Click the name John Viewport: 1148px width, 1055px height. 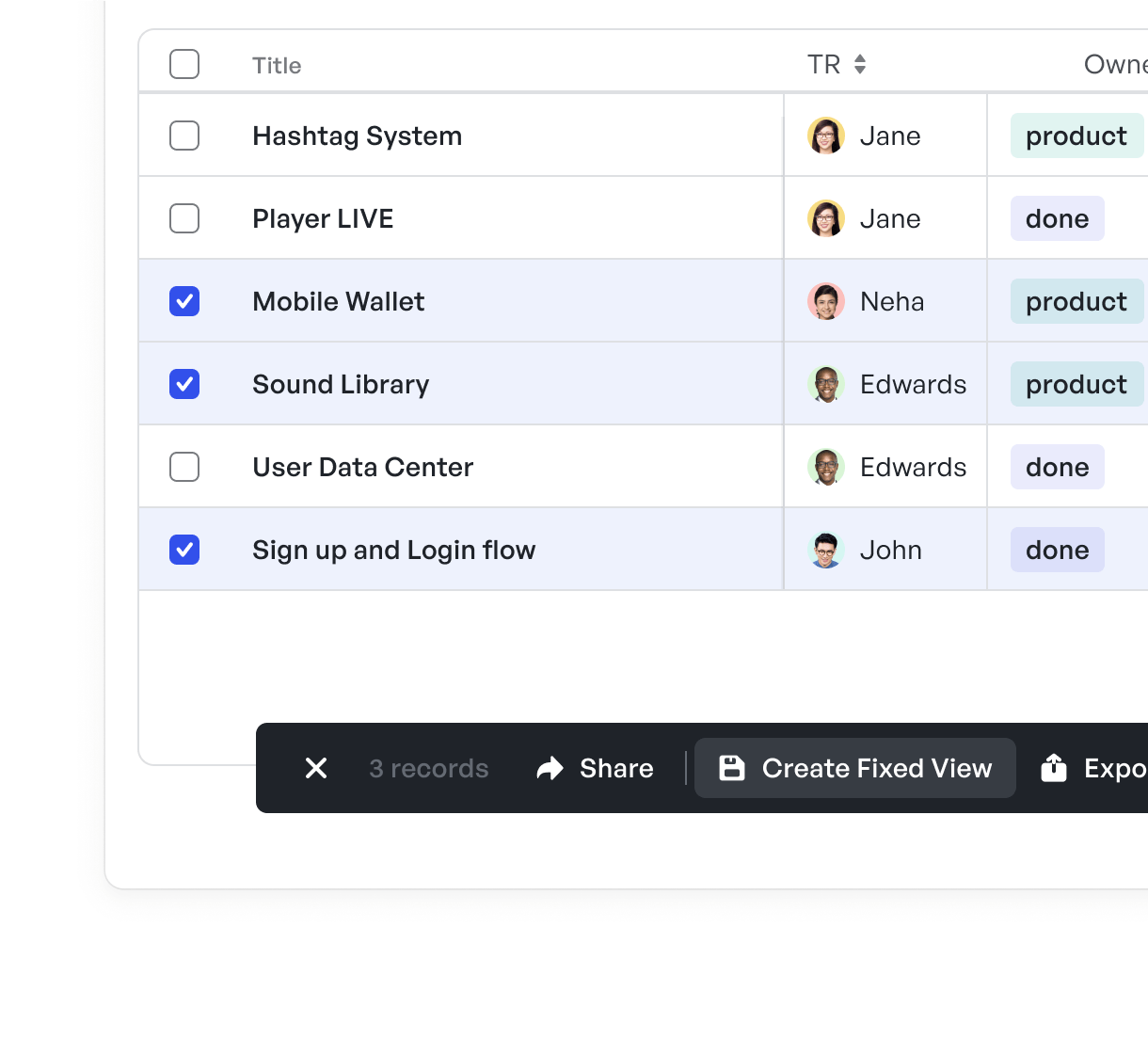click(890, 550)
